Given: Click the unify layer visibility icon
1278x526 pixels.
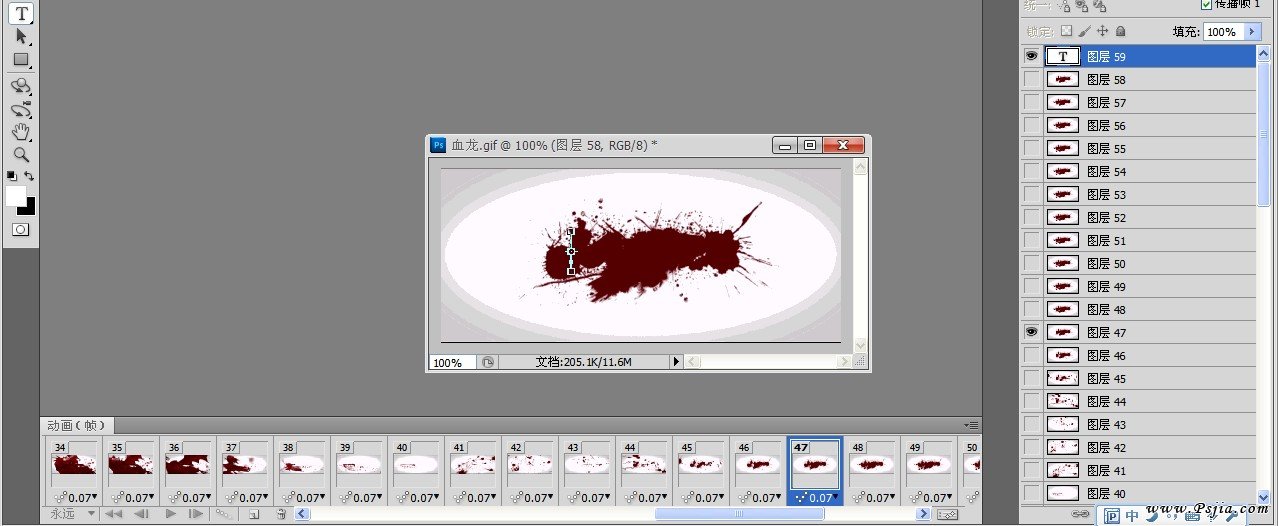Looking at the screenshot, I should (1082, 6).
